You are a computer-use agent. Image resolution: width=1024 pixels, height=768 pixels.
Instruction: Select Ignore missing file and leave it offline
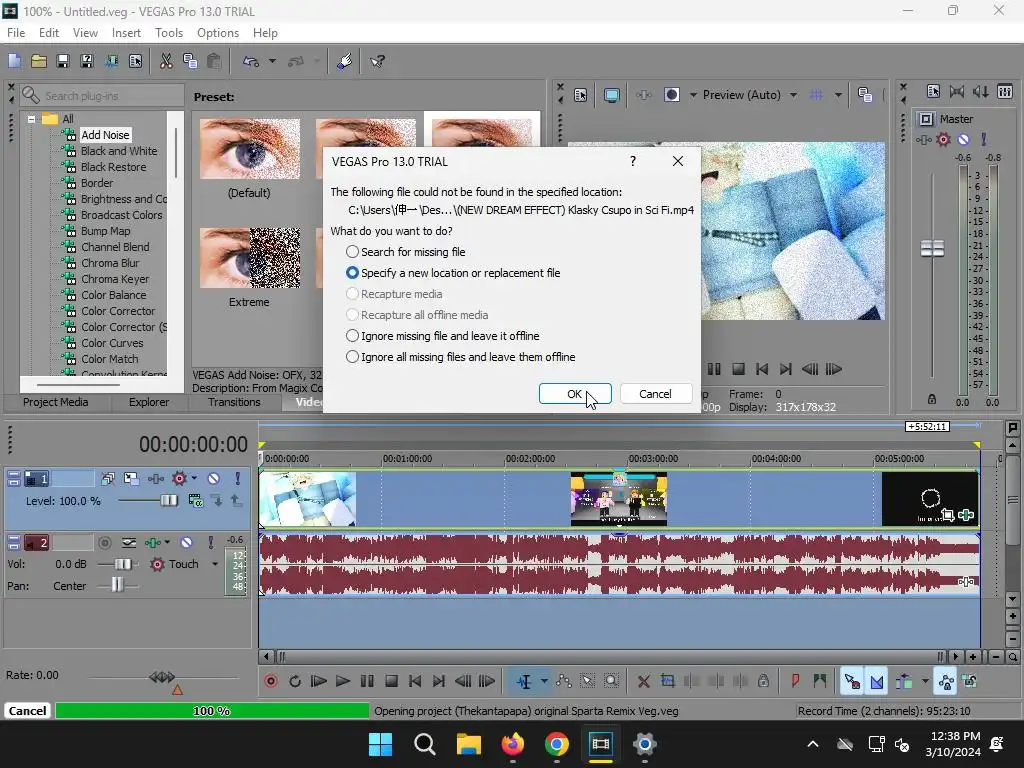click(x=443, y=336)
